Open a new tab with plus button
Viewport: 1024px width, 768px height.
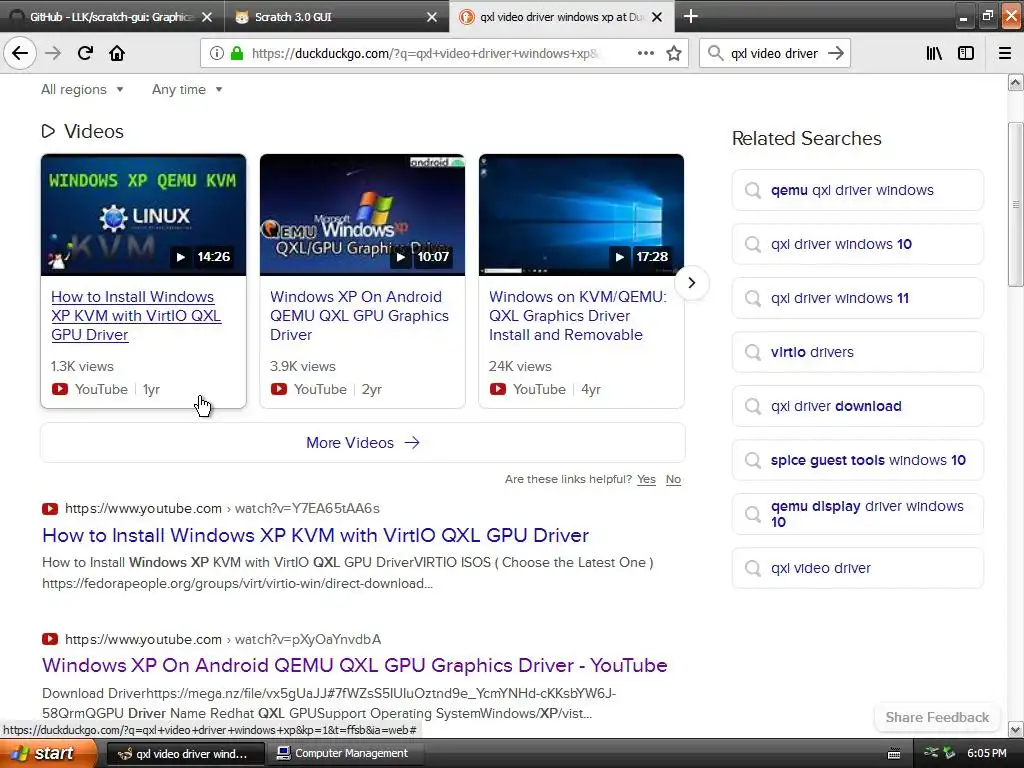[691, 16]
